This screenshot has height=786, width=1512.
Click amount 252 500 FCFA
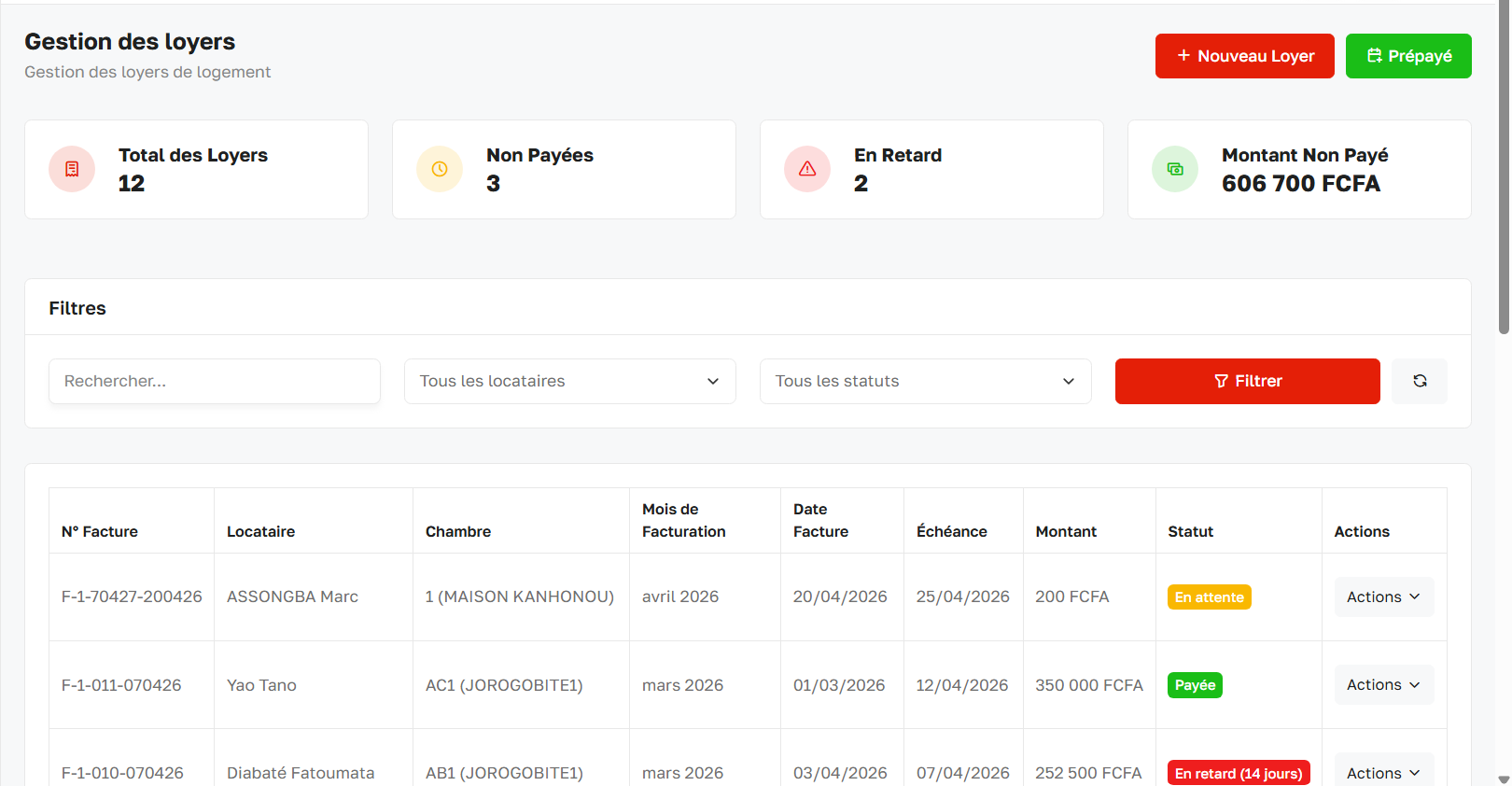(1089, 773)
